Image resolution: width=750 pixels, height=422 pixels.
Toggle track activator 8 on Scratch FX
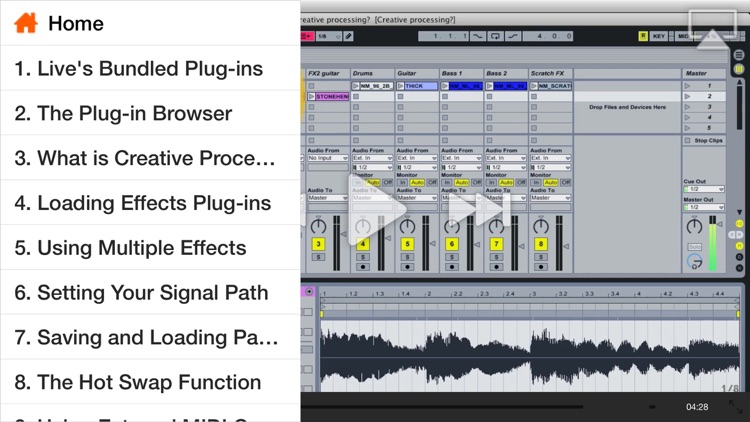pyautogui.click(x=540, y=244)
